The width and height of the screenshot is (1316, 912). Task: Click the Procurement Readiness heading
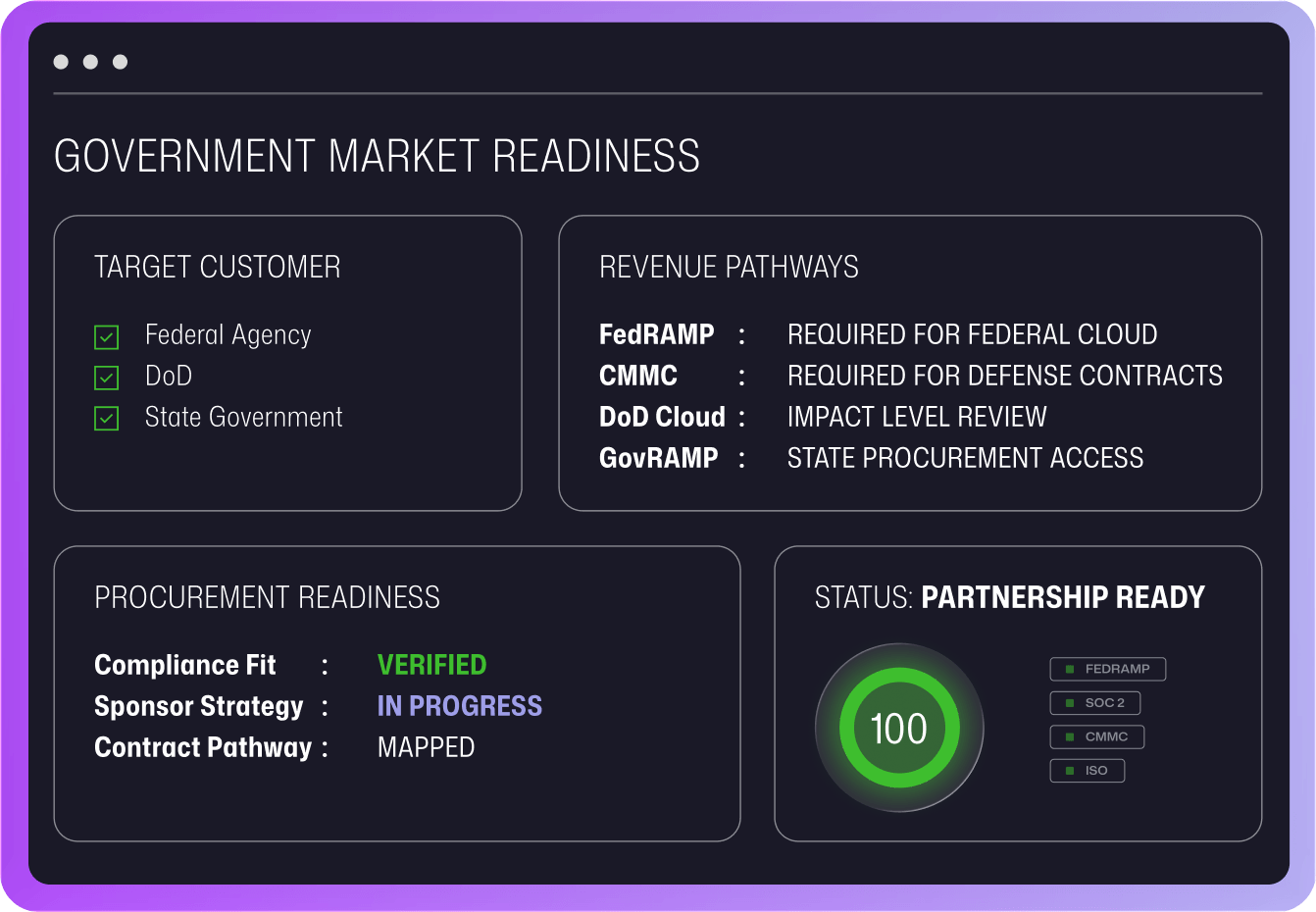267,597
